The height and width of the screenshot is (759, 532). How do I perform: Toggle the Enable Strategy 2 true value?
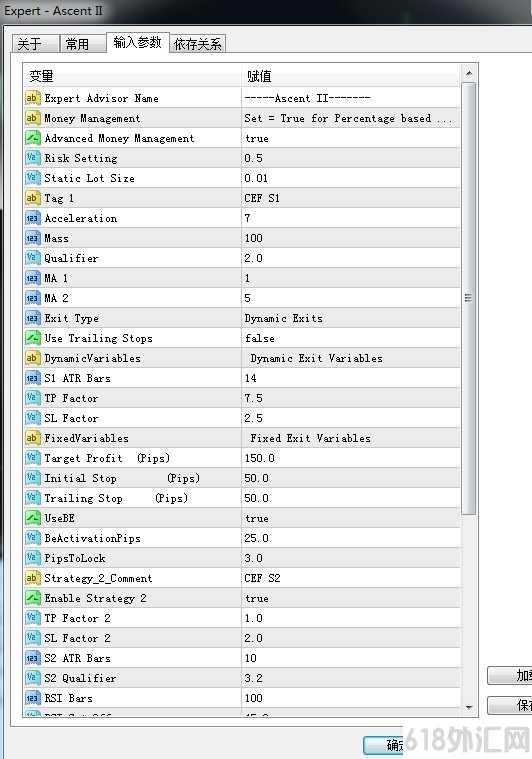click(x=351, y=598)
